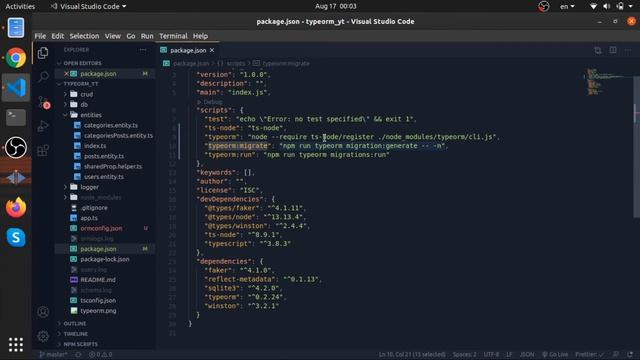Open Files app from the dock
This screenshot has width=640, height=360.
[16, 28]
